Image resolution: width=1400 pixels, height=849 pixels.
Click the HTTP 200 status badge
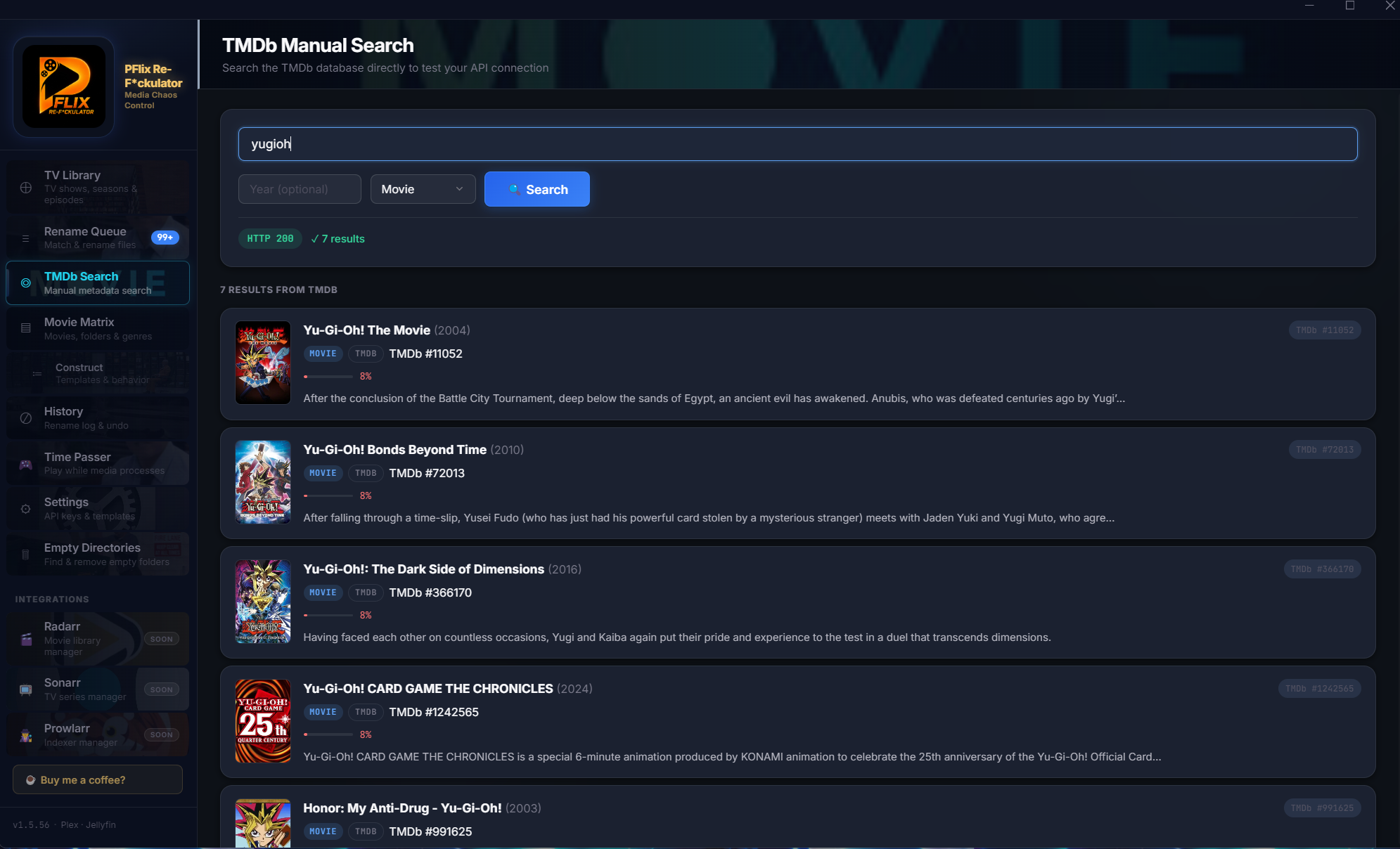point(271,239)
